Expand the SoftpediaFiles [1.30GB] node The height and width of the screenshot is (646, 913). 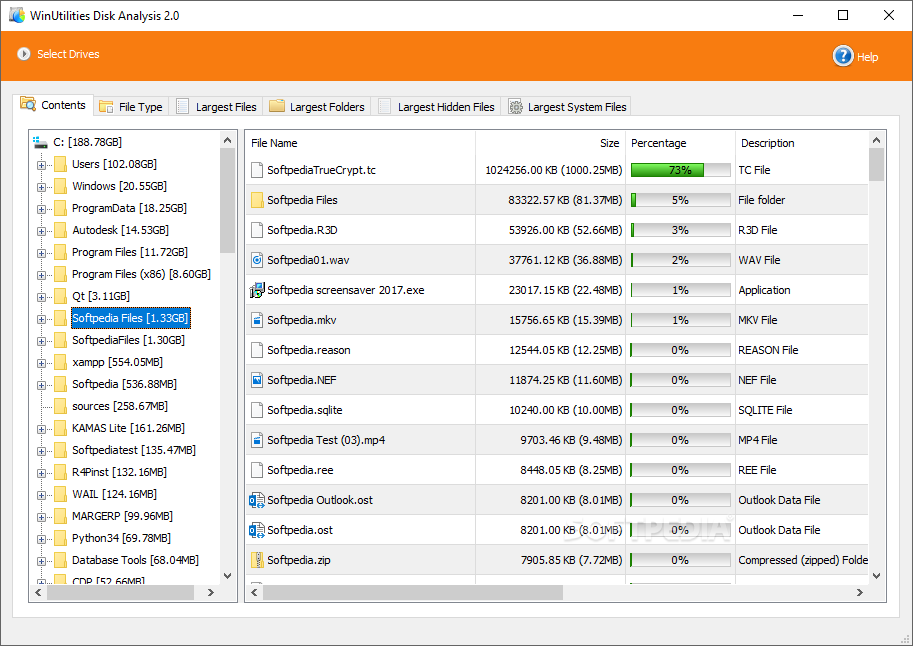tap(41, 341)
